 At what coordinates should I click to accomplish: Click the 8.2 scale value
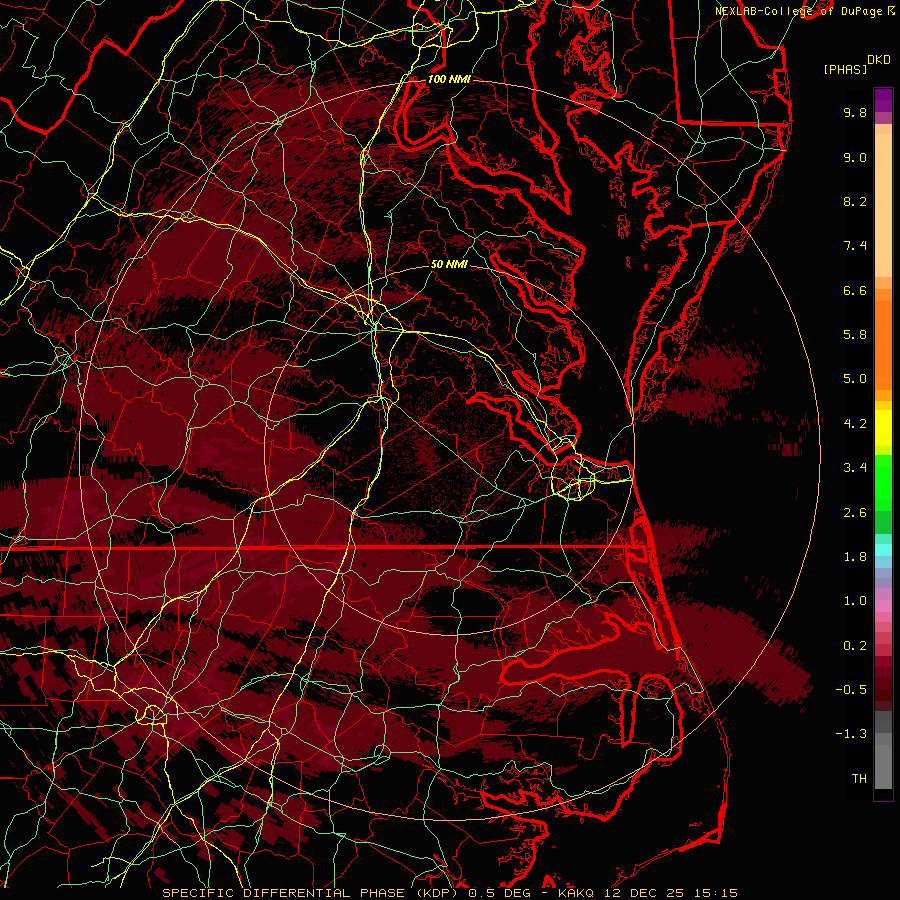point(855,201)
